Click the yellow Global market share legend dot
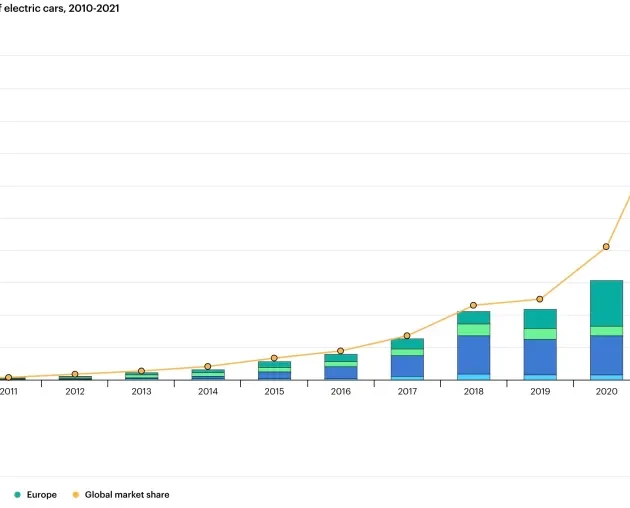Image resolution: width=630 pixels, height=508 pixels. (x=75, y=495)
